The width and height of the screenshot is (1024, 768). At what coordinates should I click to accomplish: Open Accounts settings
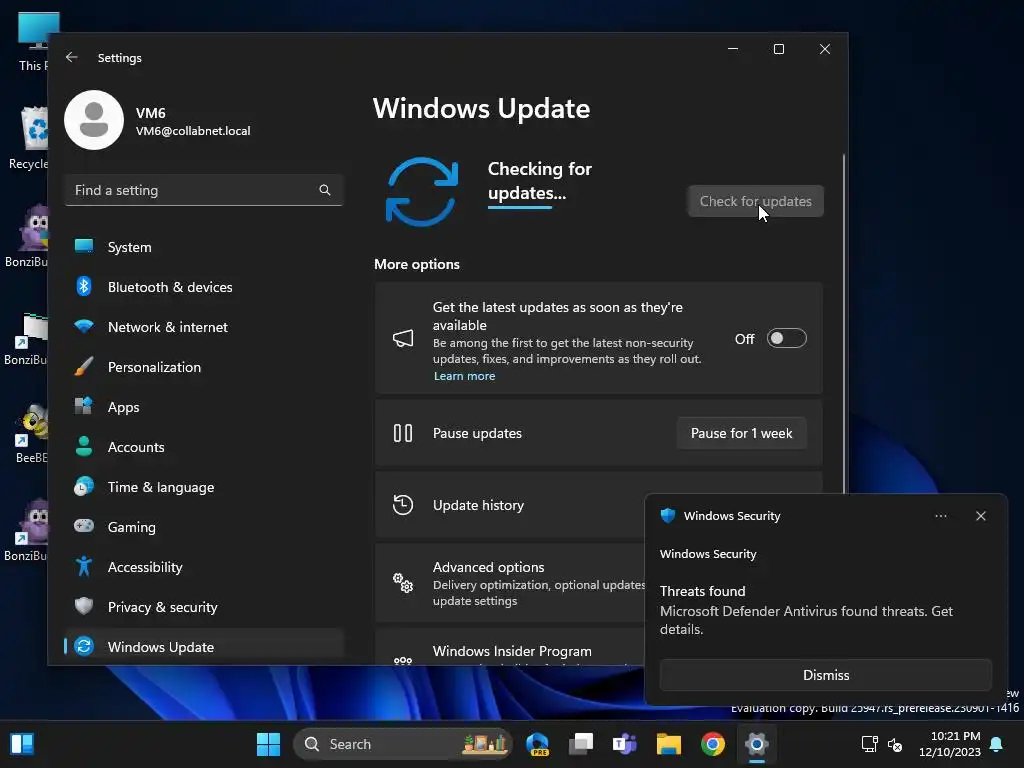204,447
